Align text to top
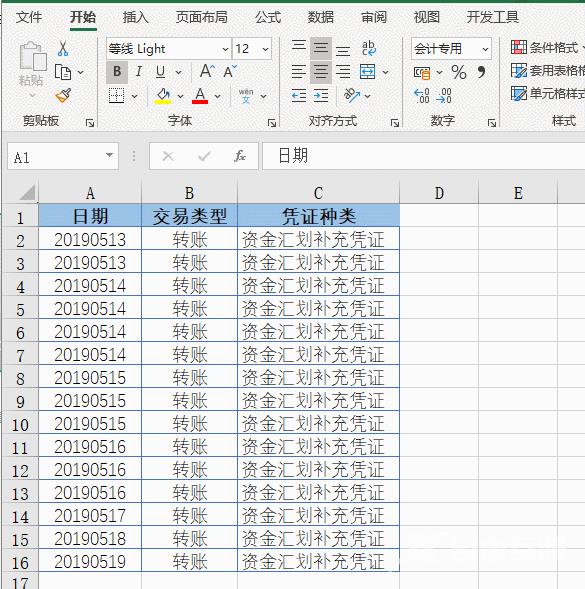The height and width of the screenshot is (589, 585). tap(299, 46)
